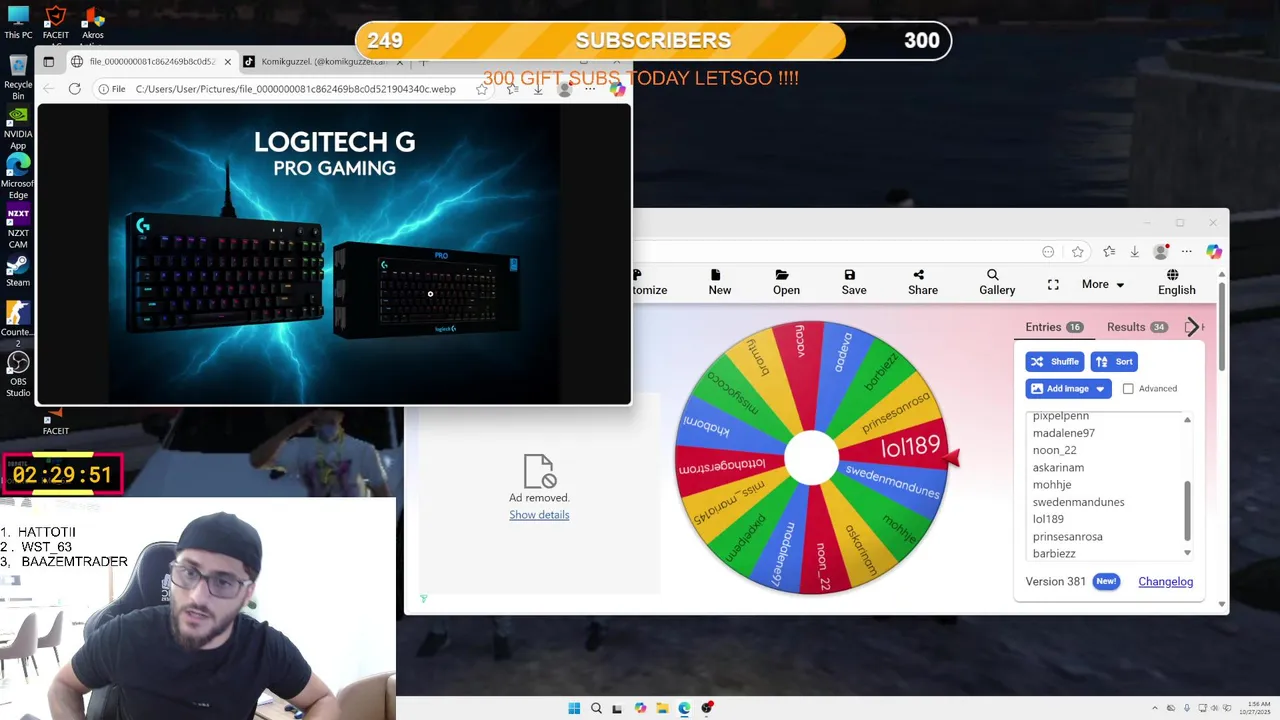Viewport: 1280px width, 720px height.
Task: Spin the wheel by clicking its center
Action: tap(811, 458)
